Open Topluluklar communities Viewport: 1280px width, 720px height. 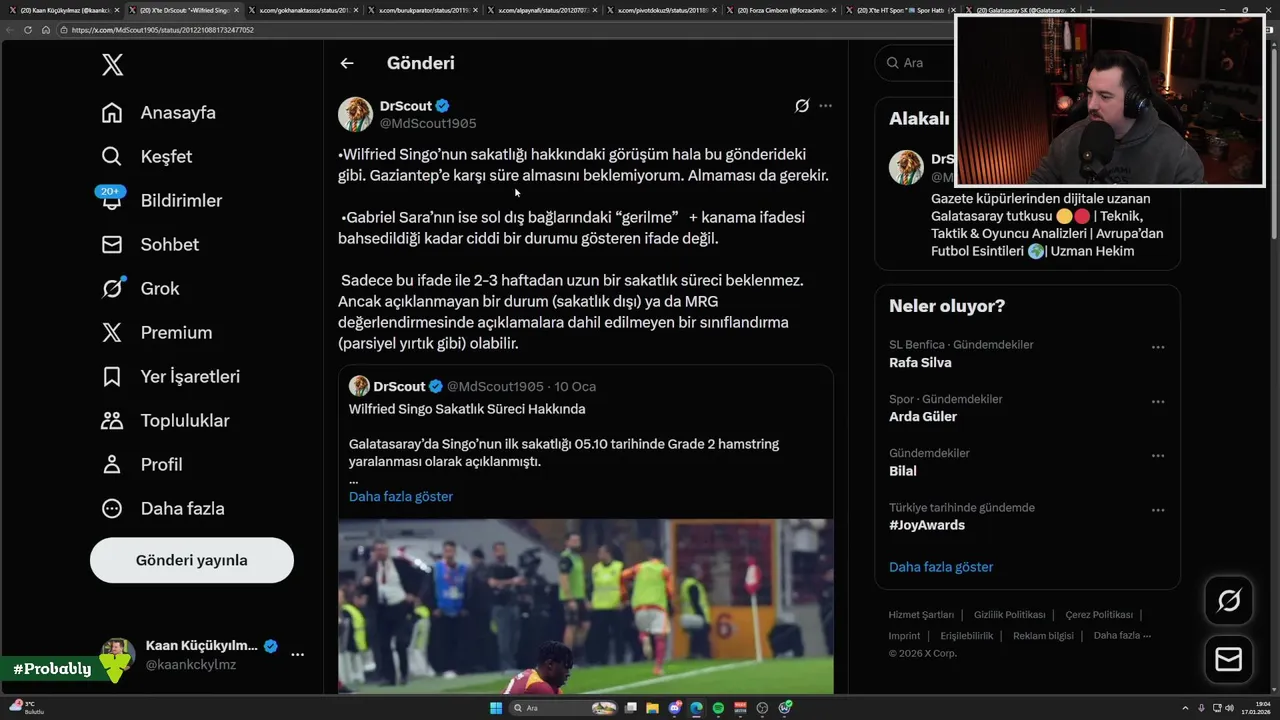pyautogui.click(x=165, y=421)
